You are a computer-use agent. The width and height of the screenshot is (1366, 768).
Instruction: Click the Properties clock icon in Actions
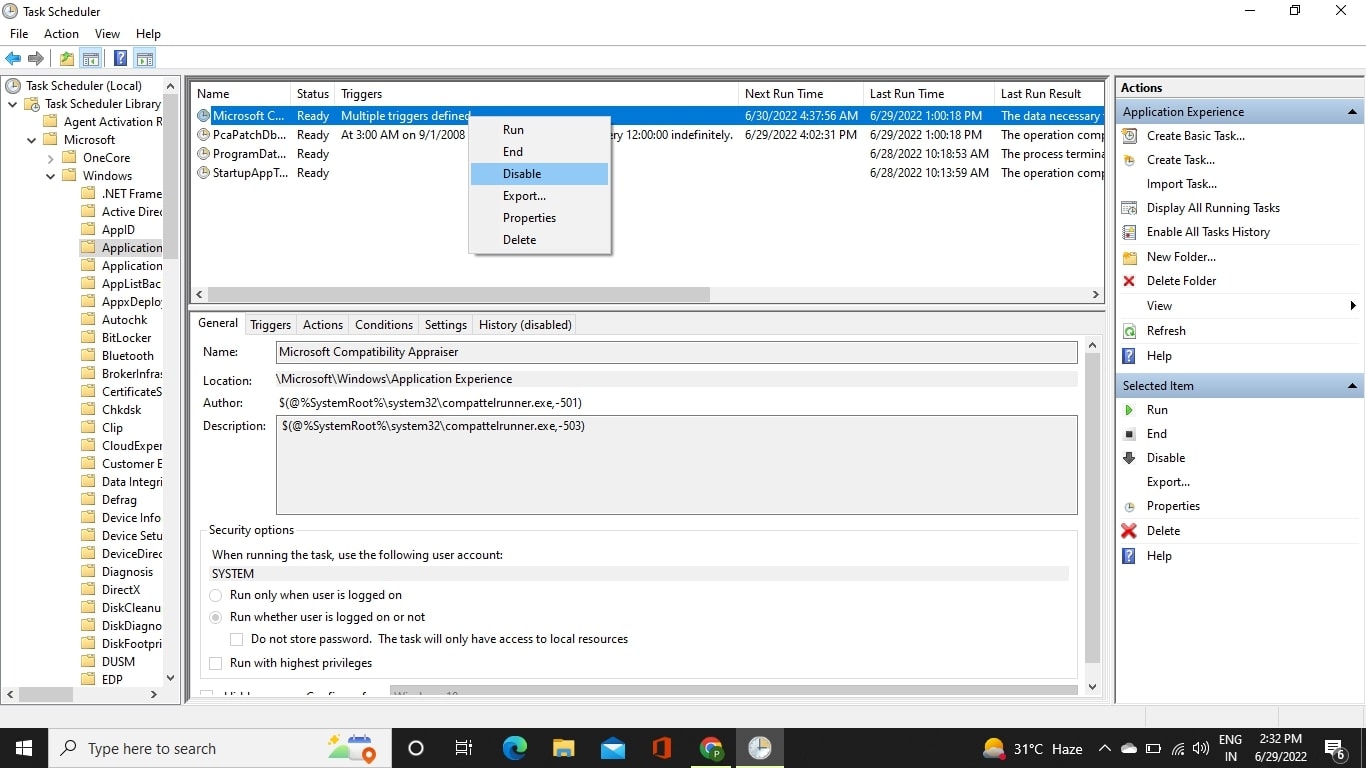click(x=1130, y=507)
